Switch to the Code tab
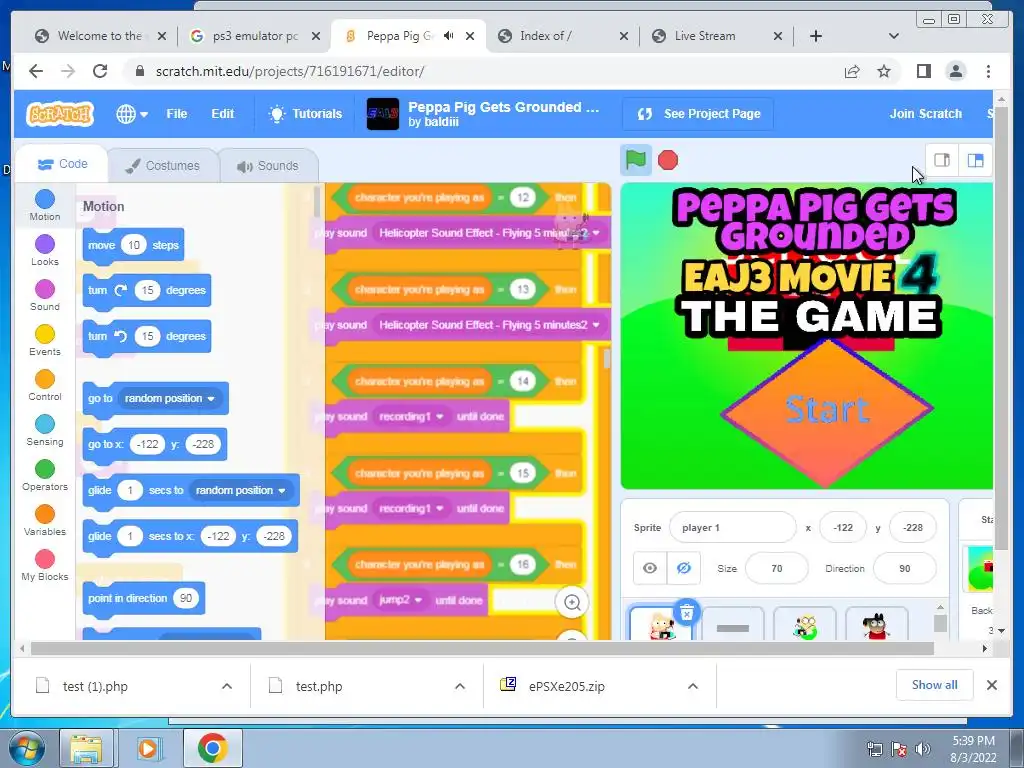Viewport: 1024px width, 768px height. [x=63, y=164]
